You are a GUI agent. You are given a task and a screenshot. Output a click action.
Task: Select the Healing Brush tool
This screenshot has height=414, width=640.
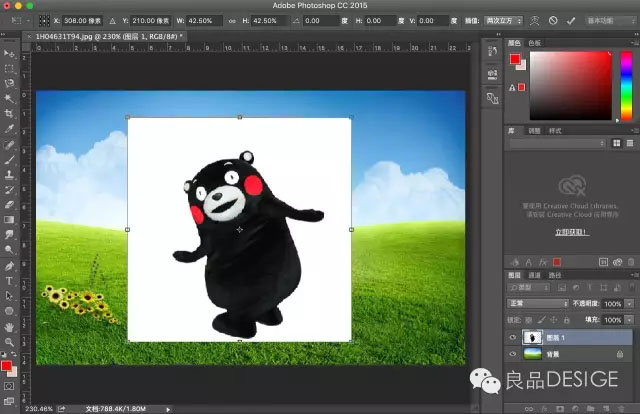[x=9, y=145]
